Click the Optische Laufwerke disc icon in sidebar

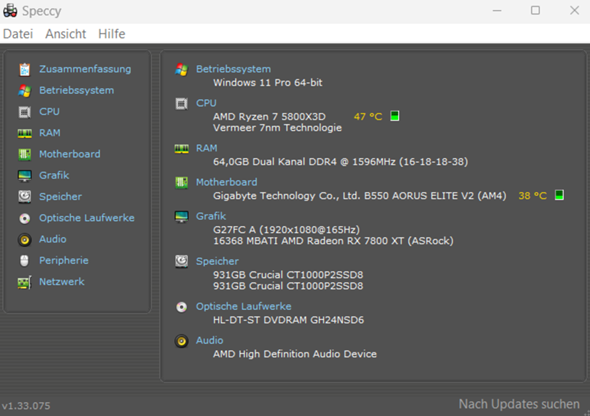24,218
